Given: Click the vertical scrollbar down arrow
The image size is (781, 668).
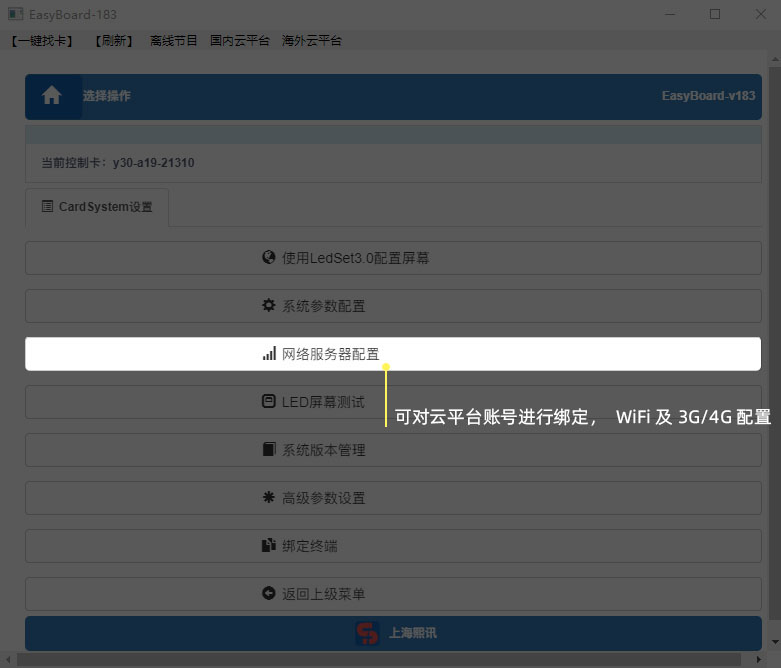Looking at the screenshot, I should 775,642.
